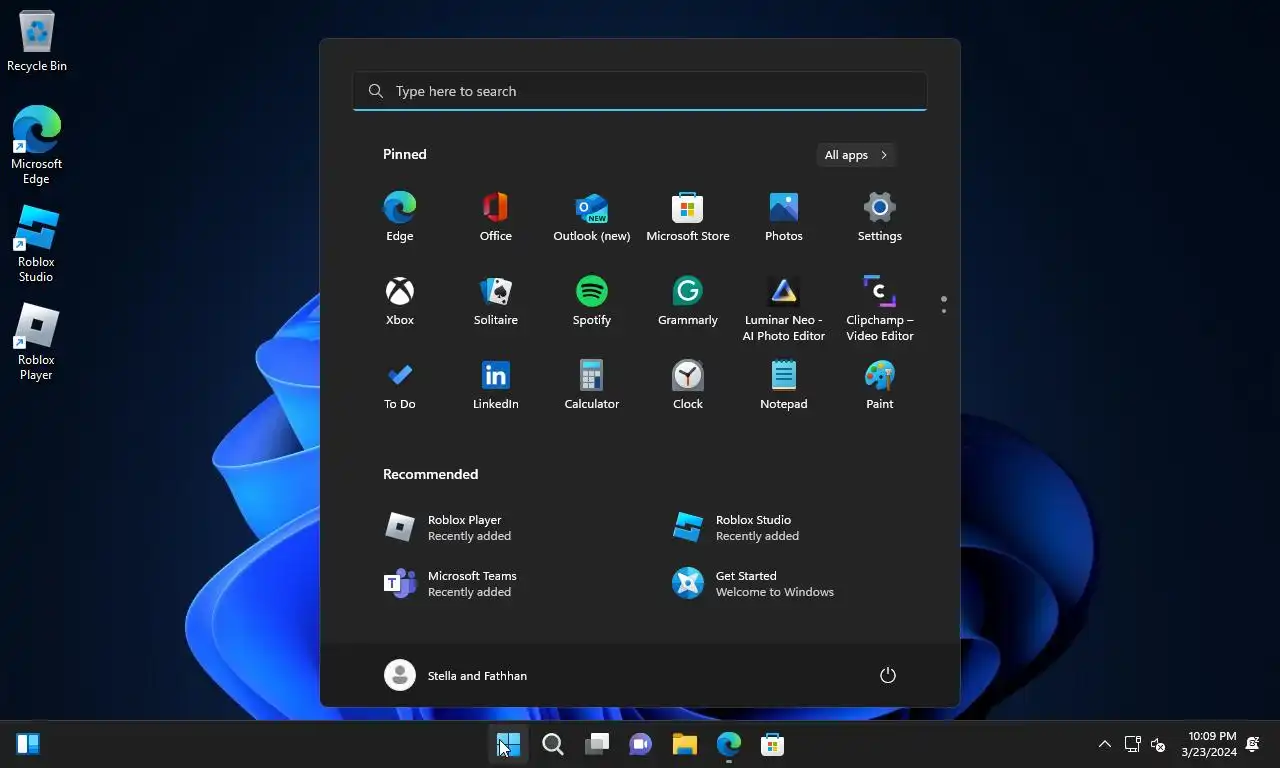Screen dimensions: 1280x768
Task: Open Luminar Neo AI Photo Editor
Action: [783, 309]
